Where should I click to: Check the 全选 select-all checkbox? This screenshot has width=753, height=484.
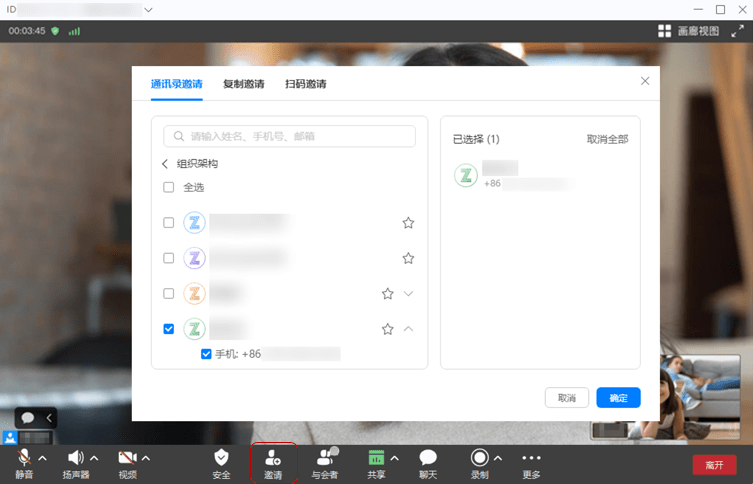169,187
